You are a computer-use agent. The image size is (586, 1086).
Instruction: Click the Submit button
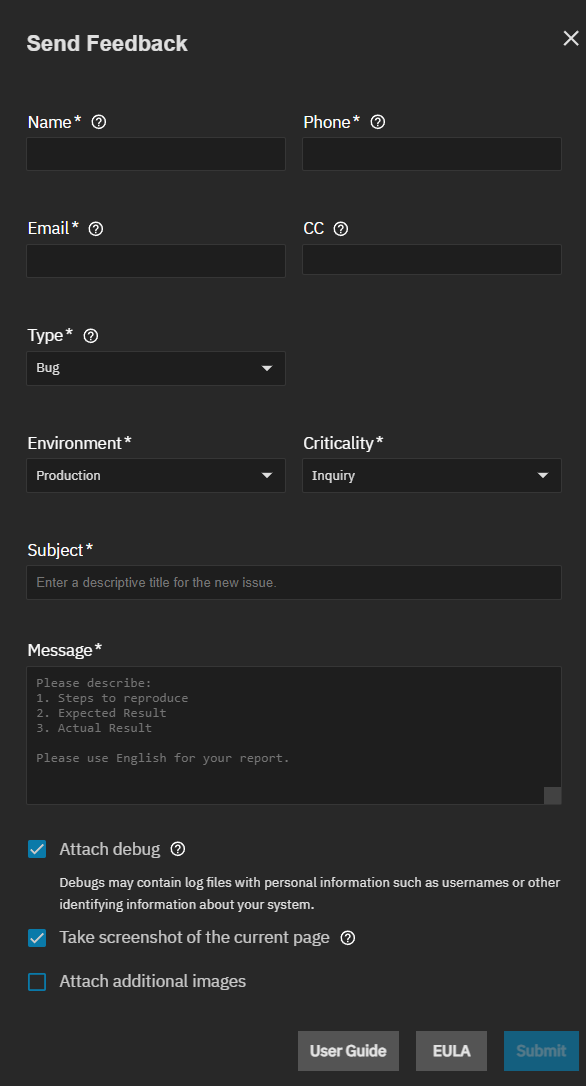point(541,1051)
